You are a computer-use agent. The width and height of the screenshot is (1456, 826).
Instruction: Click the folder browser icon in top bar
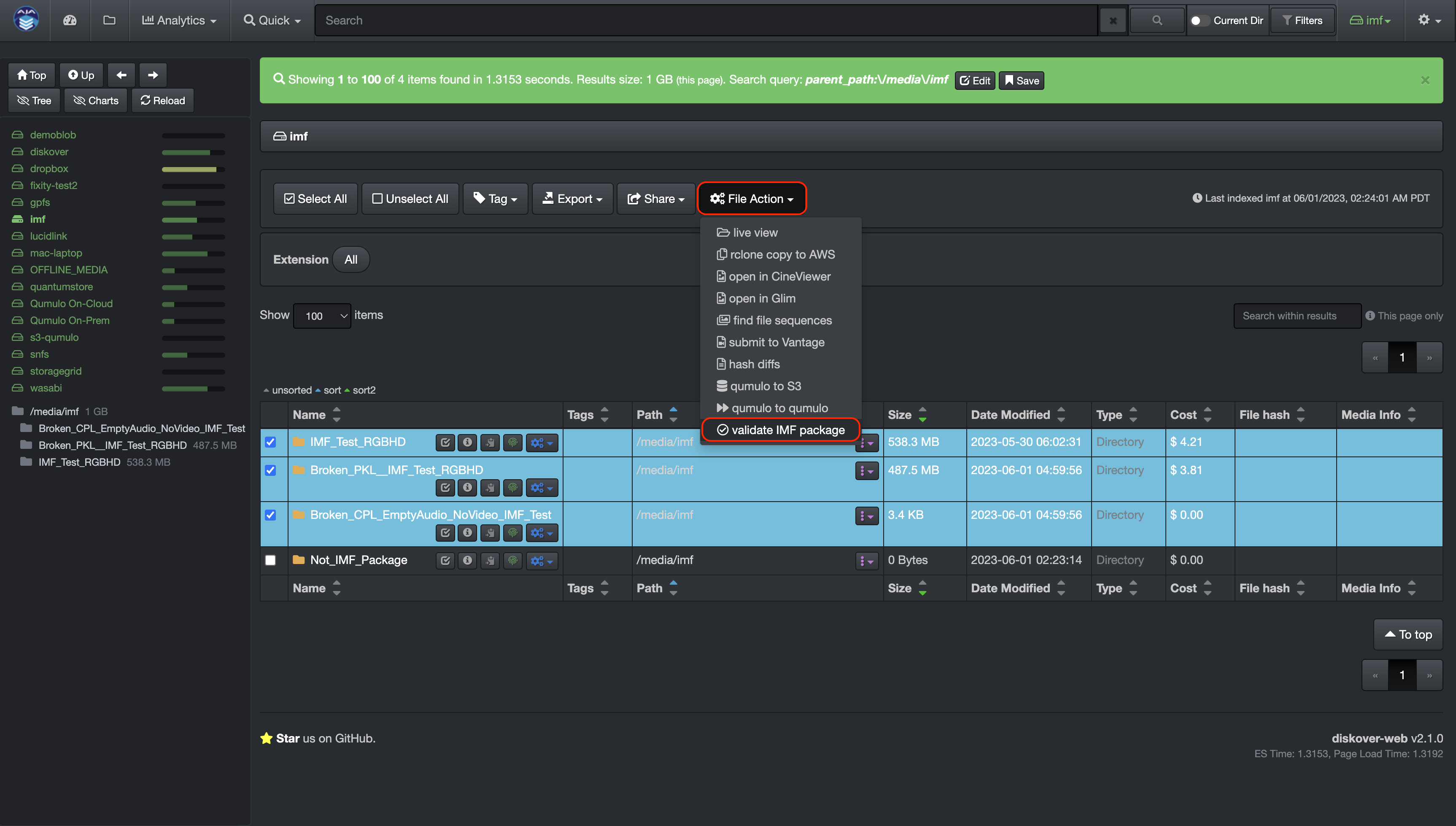pos(108,20)
